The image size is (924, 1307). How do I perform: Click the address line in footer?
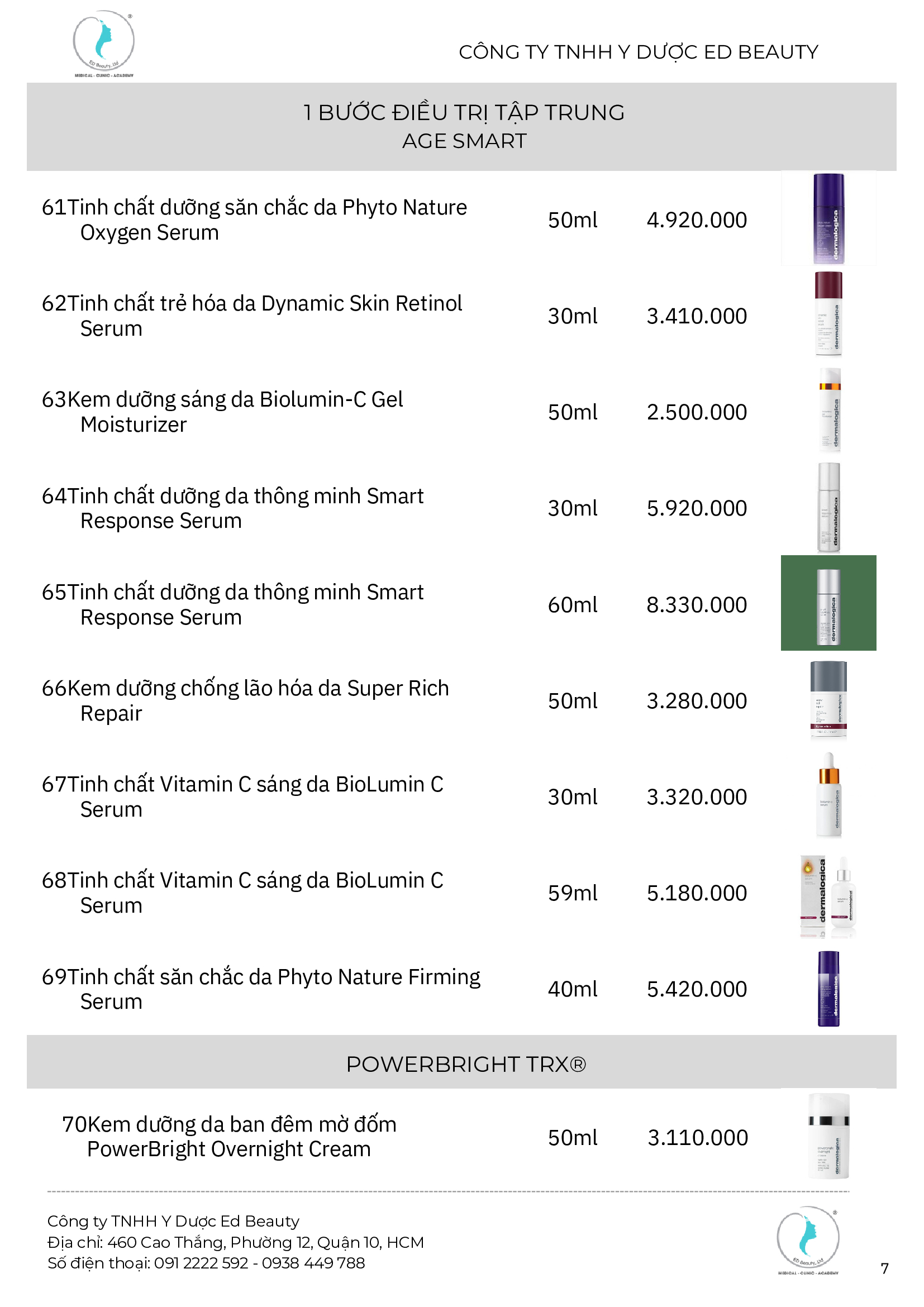(236, 1242)
